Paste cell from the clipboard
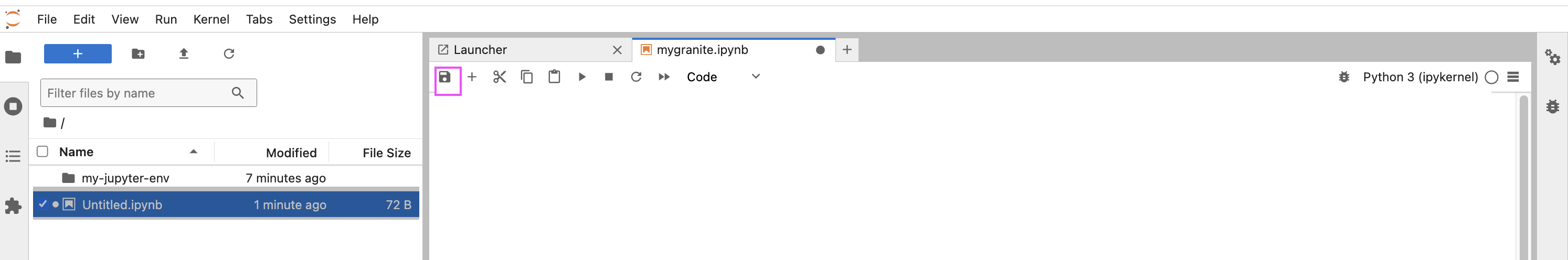1568x260 pixels. 554,77
